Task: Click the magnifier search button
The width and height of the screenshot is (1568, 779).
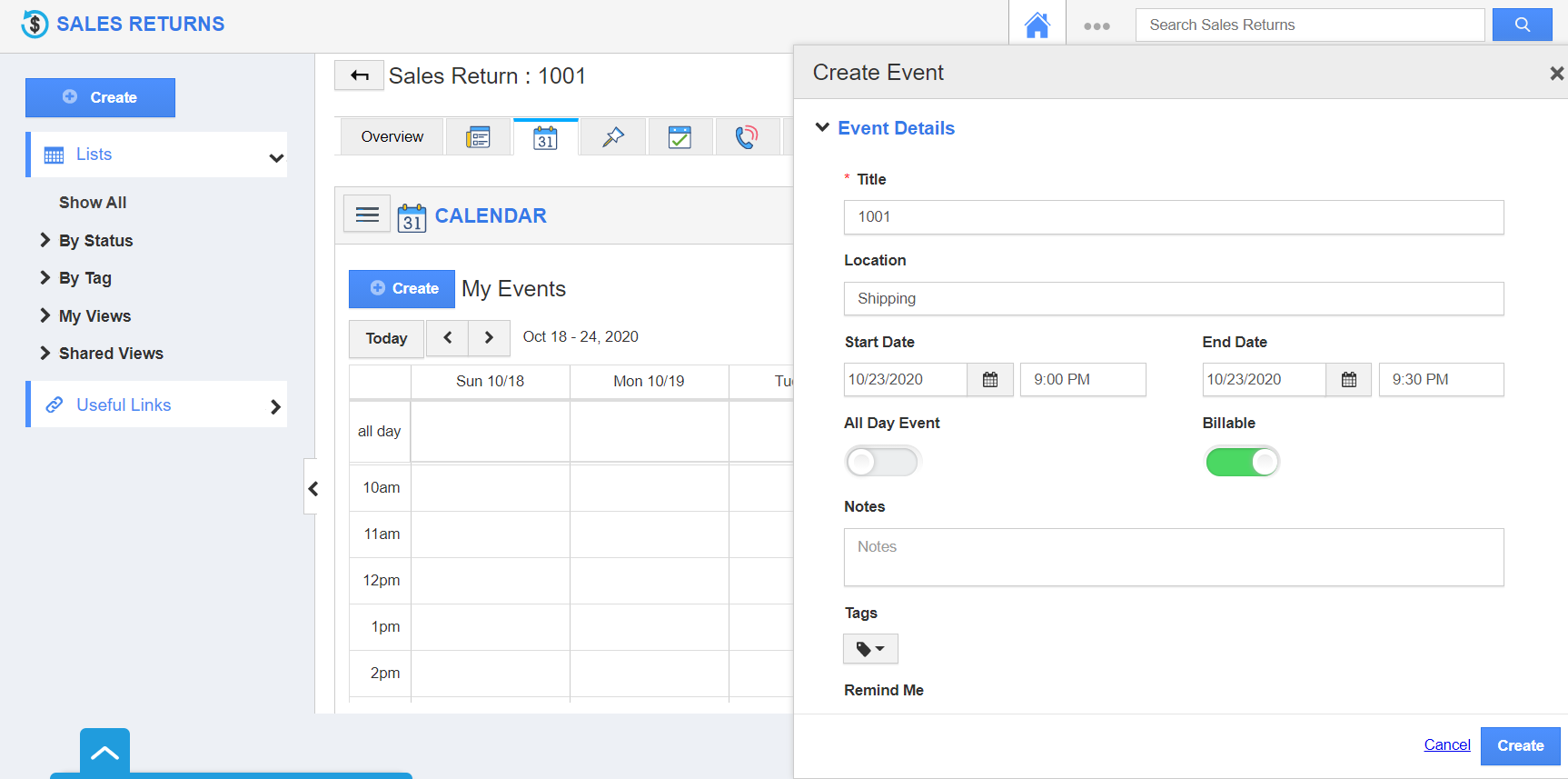Action: [1522, 25]
